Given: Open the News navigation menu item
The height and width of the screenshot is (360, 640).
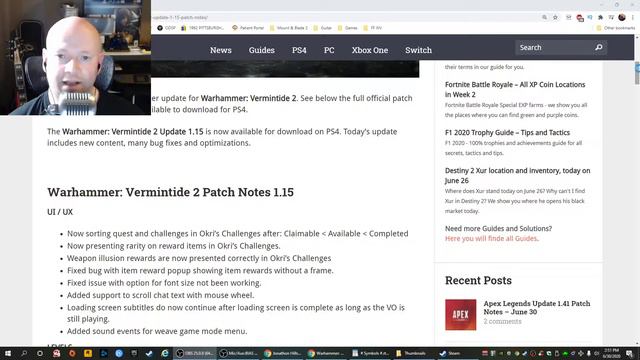Looking at the screenshot, I should click(x=220, y=50).
